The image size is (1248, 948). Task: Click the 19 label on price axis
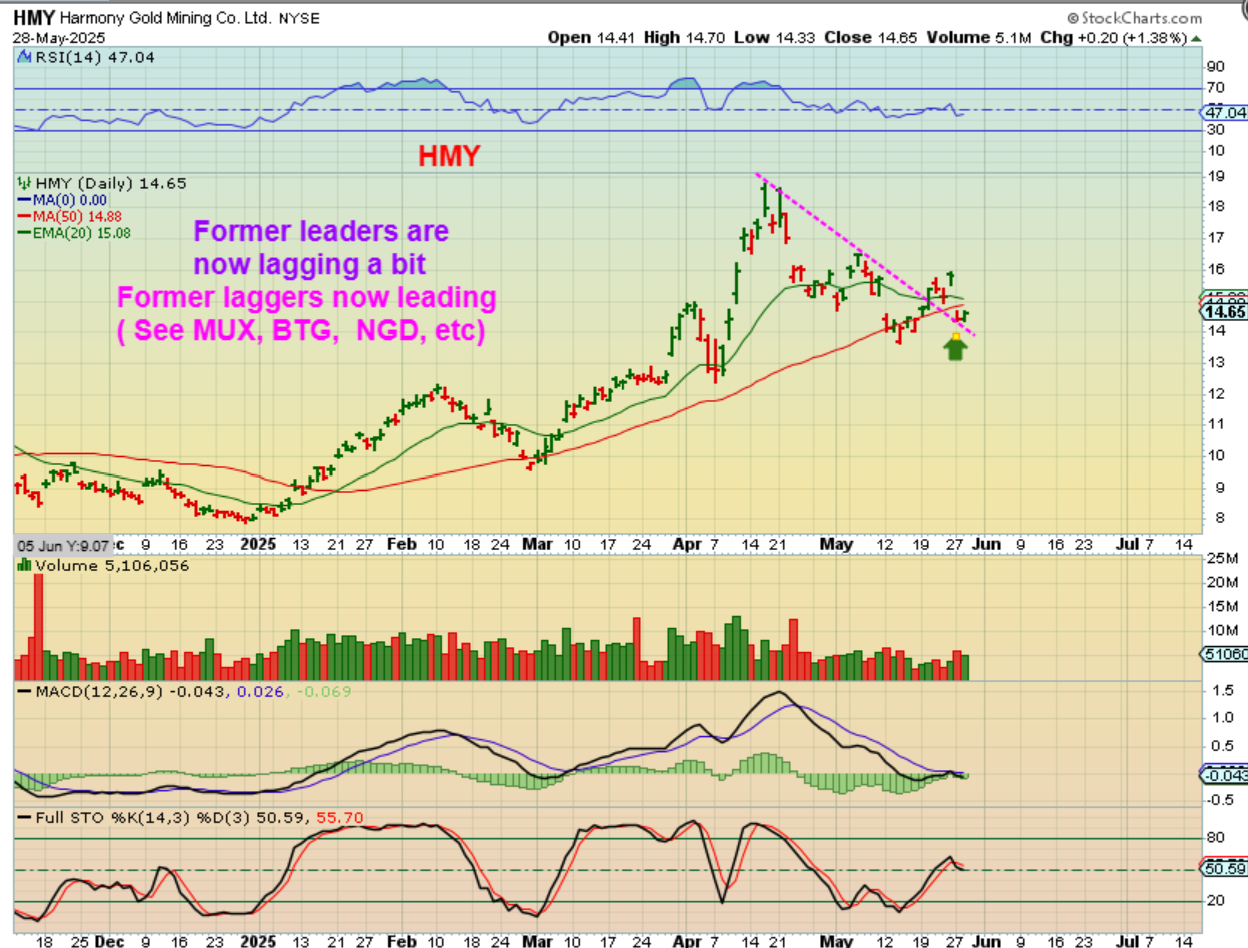click(1217, 175)
